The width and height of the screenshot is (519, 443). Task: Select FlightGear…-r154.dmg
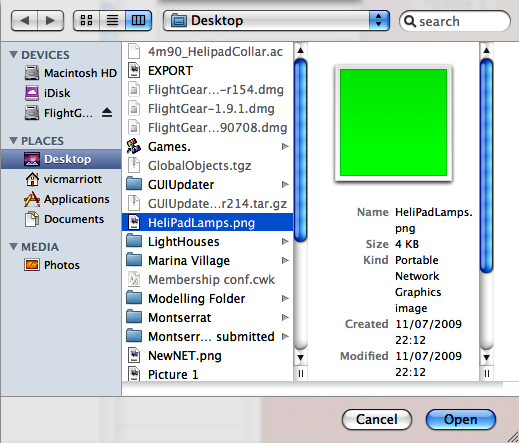click(x=207, y=90)
